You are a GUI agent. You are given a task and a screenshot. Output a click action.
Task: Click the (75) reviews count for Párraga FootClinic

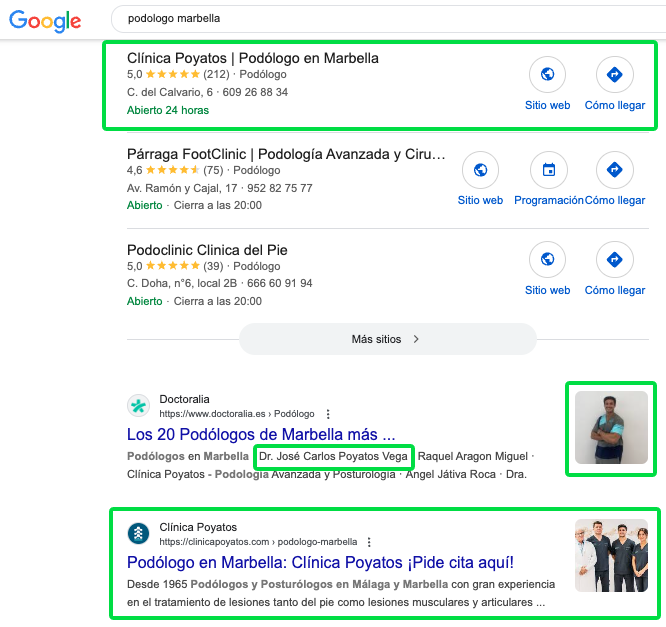tap(213, 170)
